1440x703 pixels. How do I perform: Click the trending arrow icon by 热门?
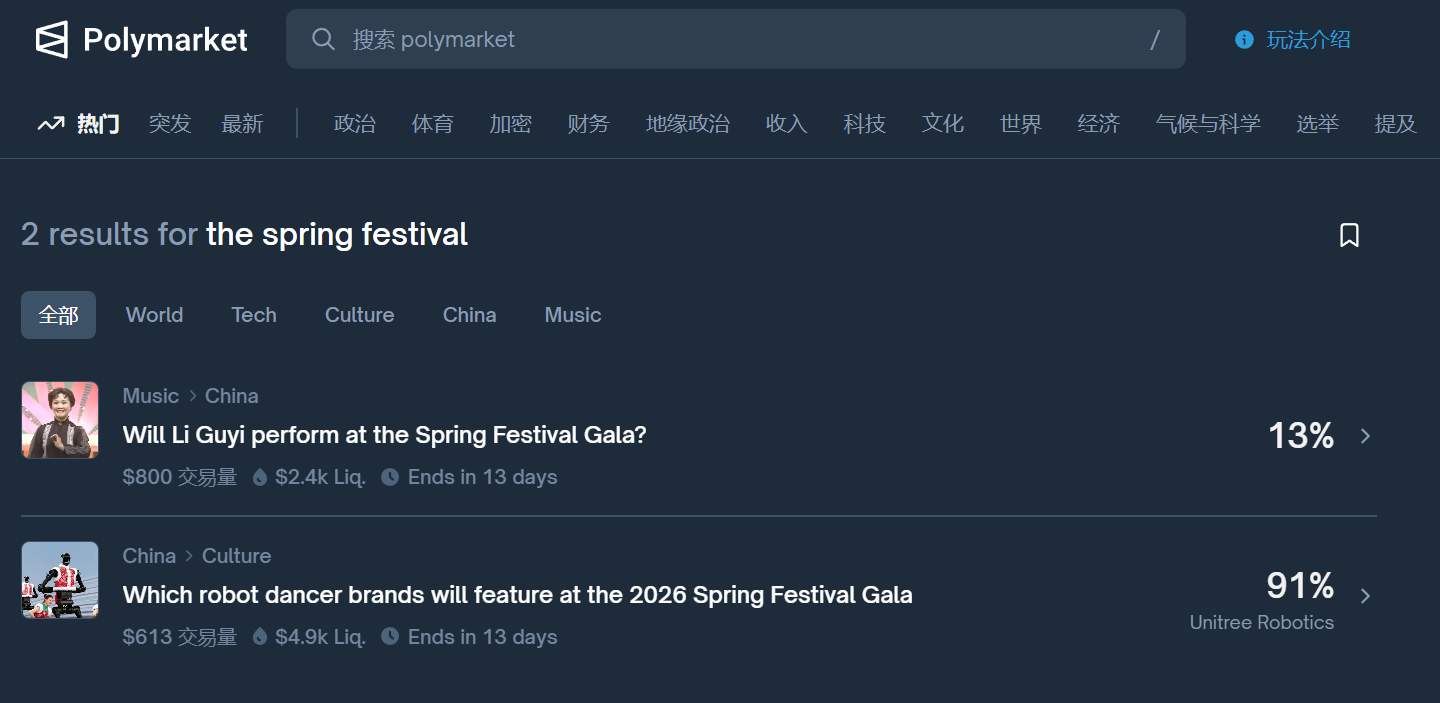(51, 124)
